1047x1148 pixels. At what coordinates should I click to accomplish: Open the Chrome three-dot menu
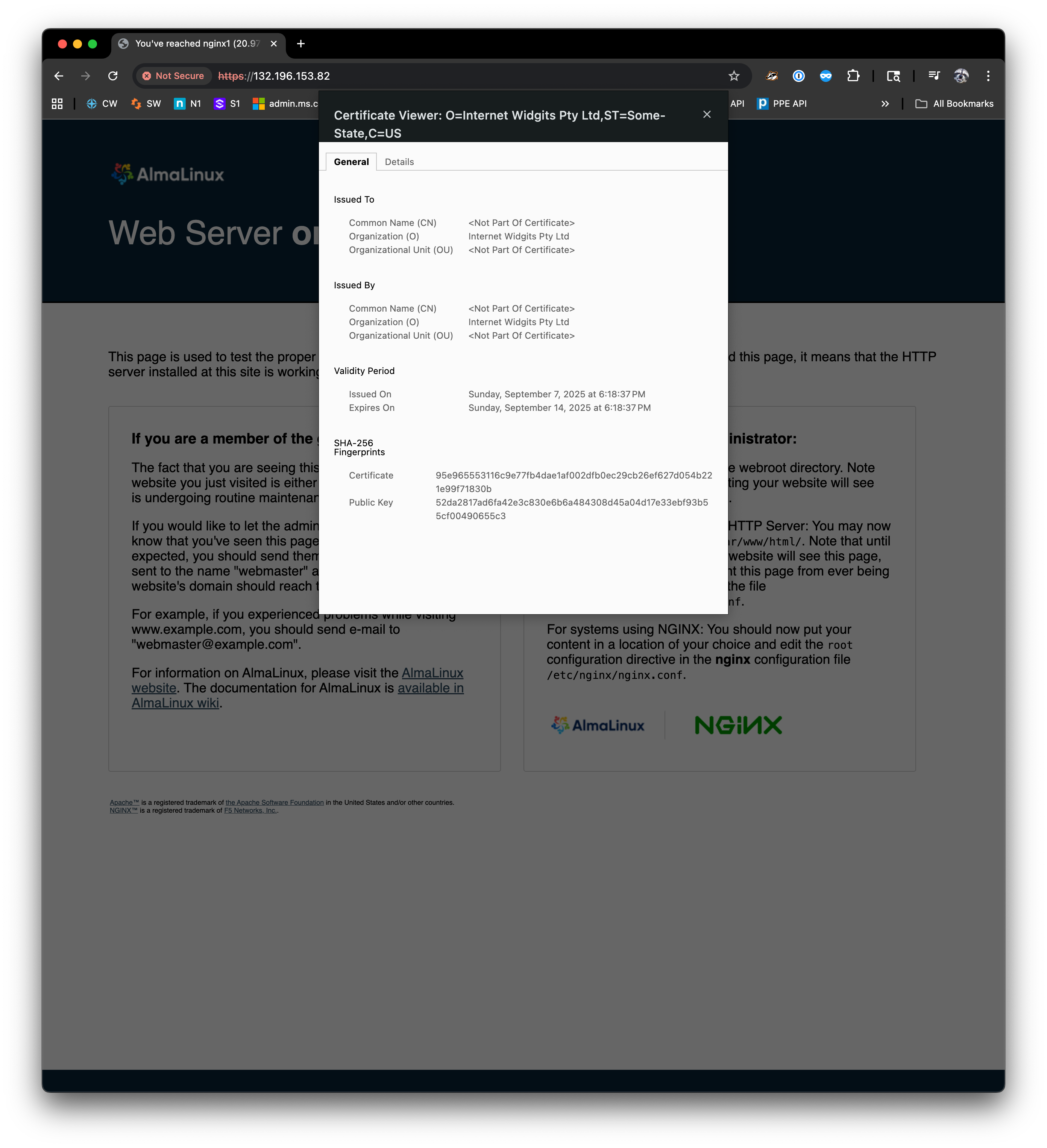point(988,76)
